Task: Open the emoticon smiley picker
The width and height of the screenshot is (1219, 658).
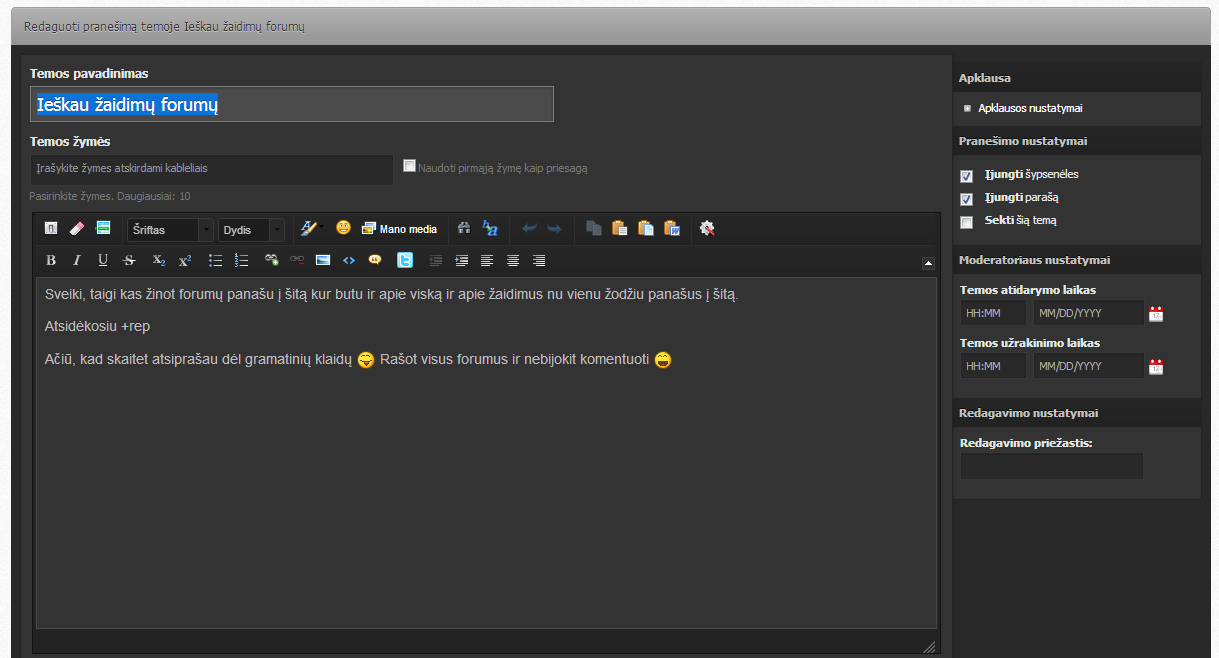Action: click(x=343, y=229)
